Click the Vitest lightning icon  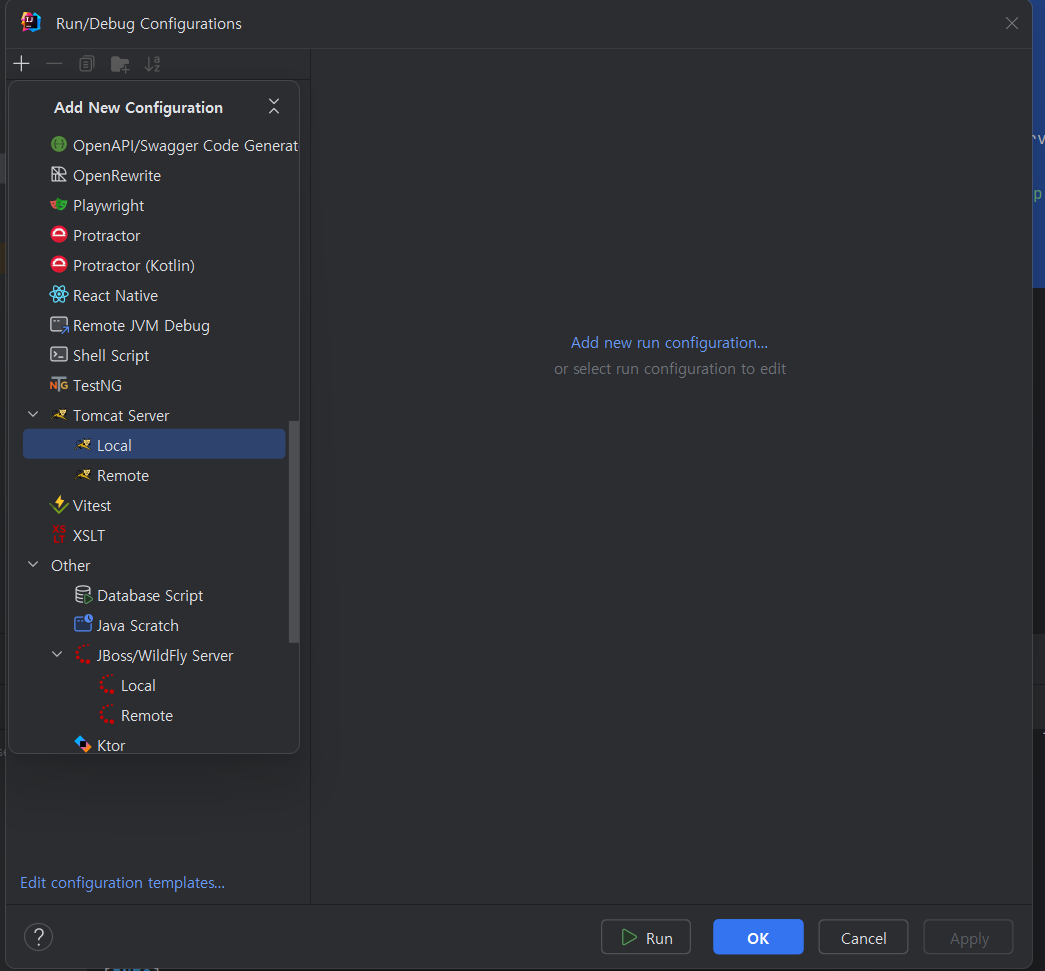(x=59, y=504)
